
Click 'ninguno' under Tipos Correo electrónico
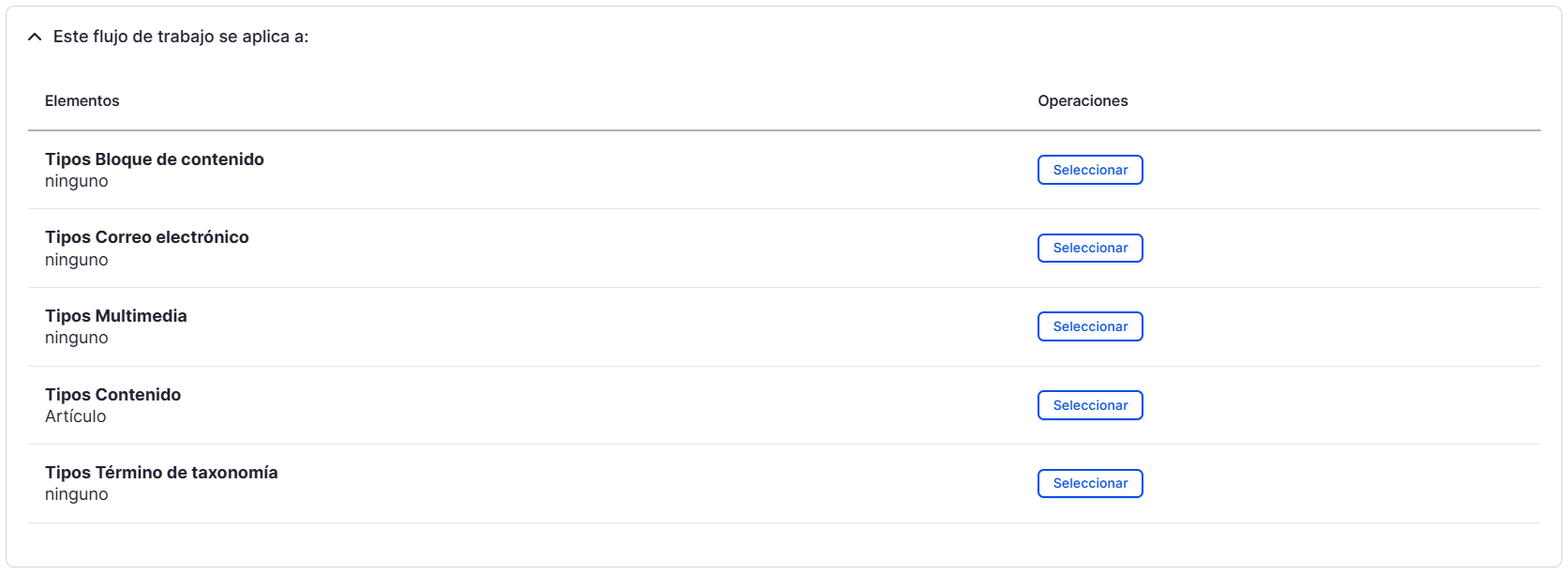77,260
